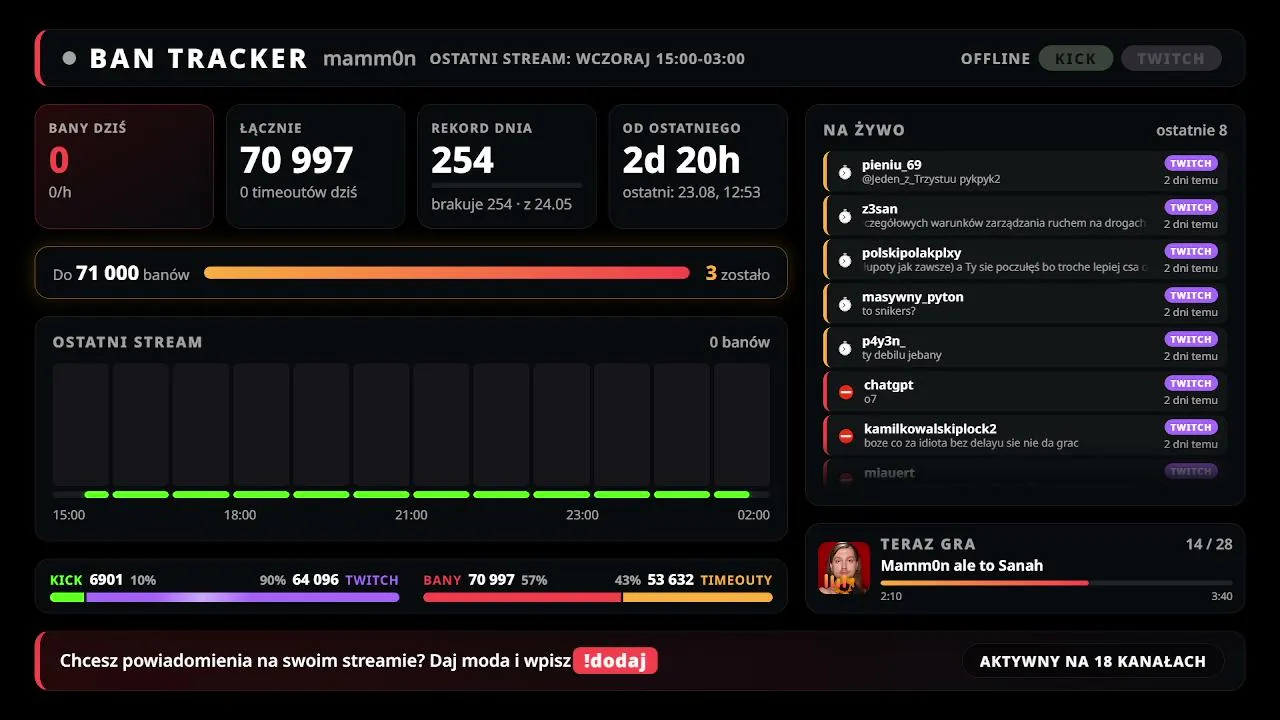Click the stopwatch icon beside p4y3n_
This screenshot has width=1280, height=720.
[845, 348]
